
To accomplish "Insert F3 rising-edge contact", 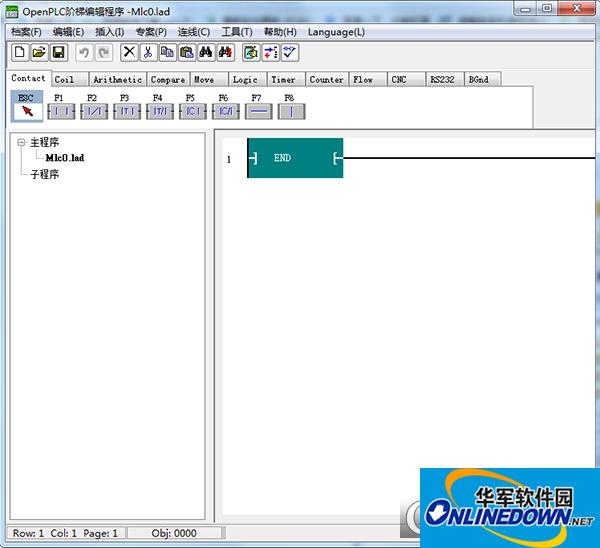I will pyautogui.click(x=127, y=111).
